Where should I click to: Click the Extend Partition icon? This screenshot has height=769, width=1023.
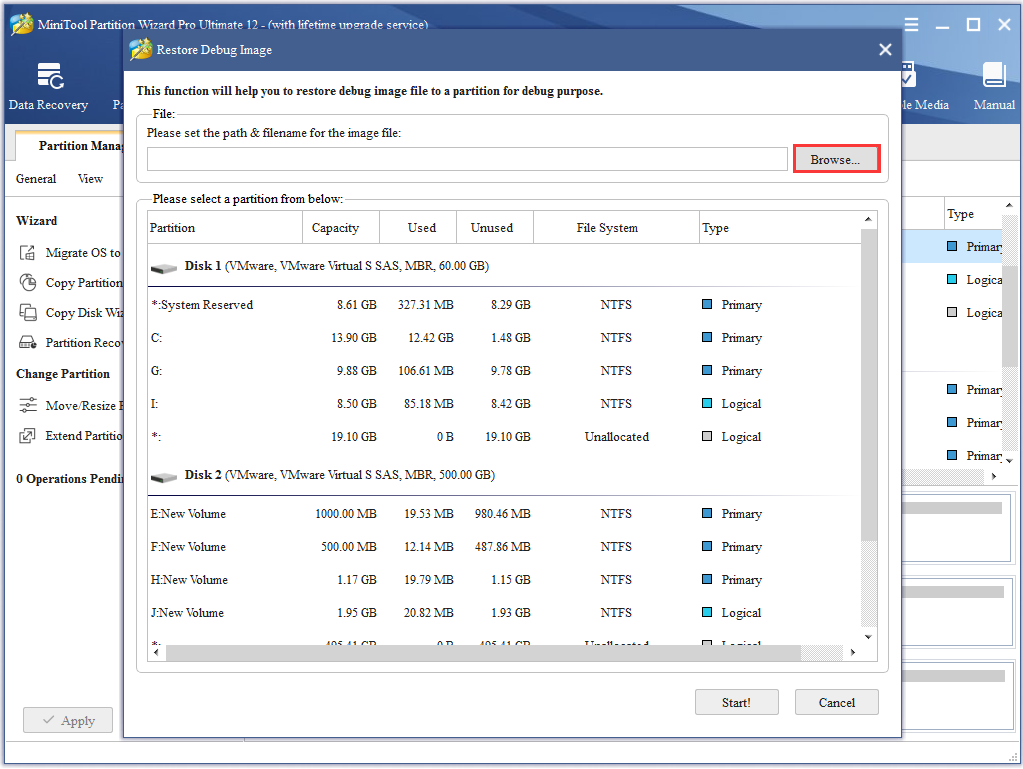[28, 436]
